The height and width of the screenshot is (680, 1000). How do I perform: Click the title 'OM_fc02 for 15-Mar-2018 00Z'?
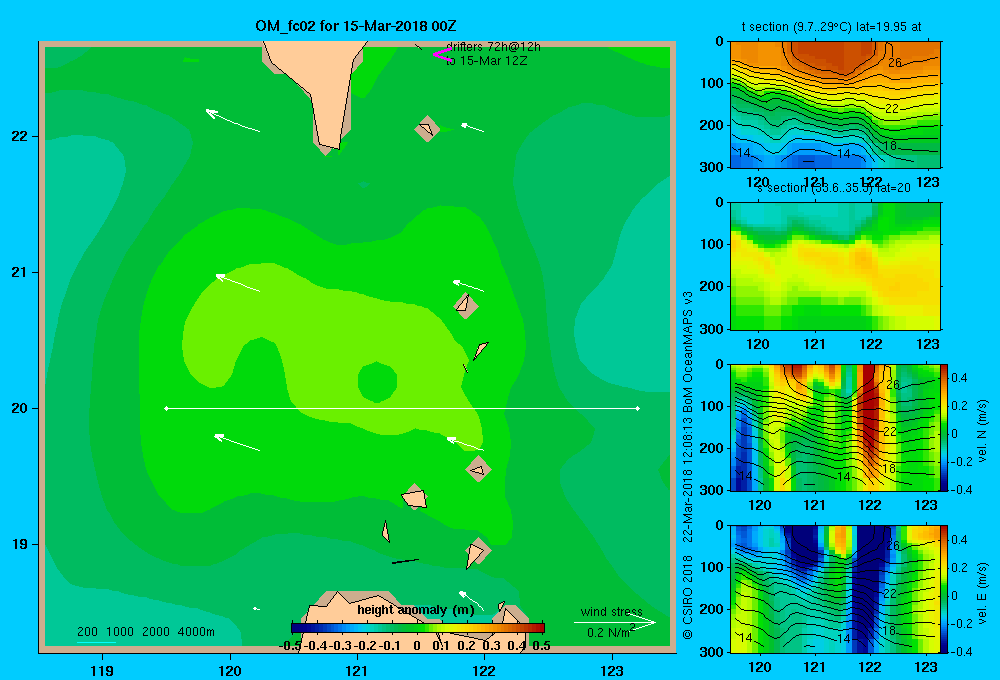(x=356, y=26)
